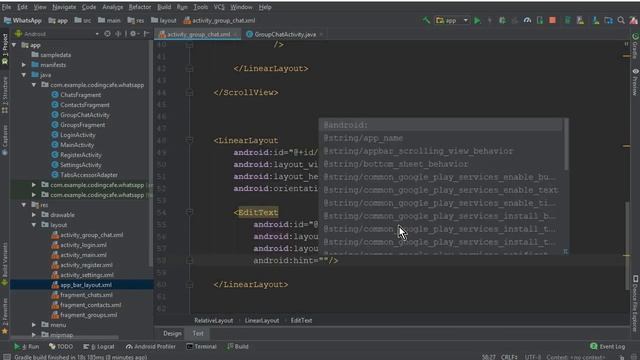Expand the manifests folder
The height and width of the screenshot is (360, 640).
click(x=24, y=64)
